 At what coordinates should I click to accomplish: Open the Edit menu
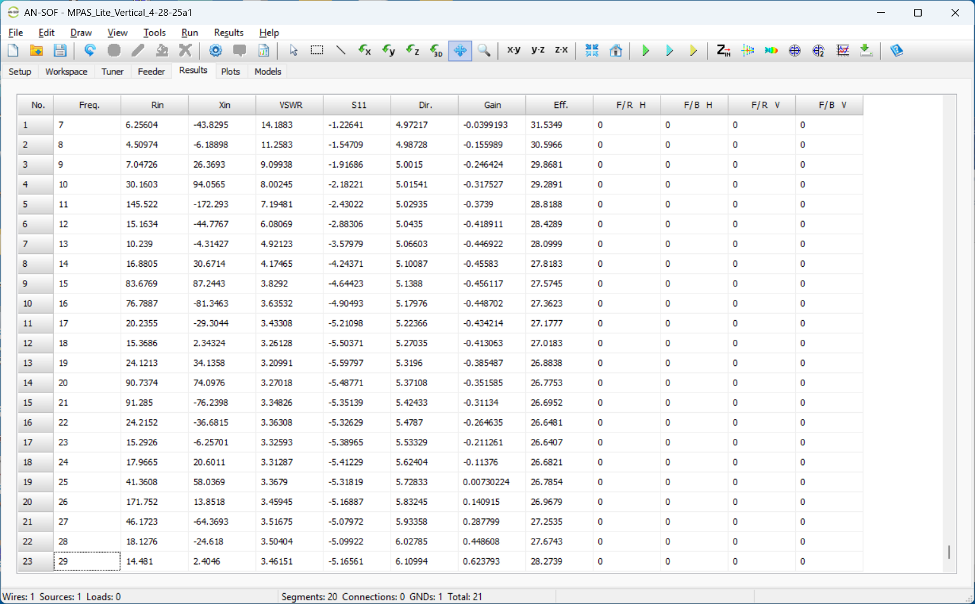pyautogui.click(x=47, y=32)
